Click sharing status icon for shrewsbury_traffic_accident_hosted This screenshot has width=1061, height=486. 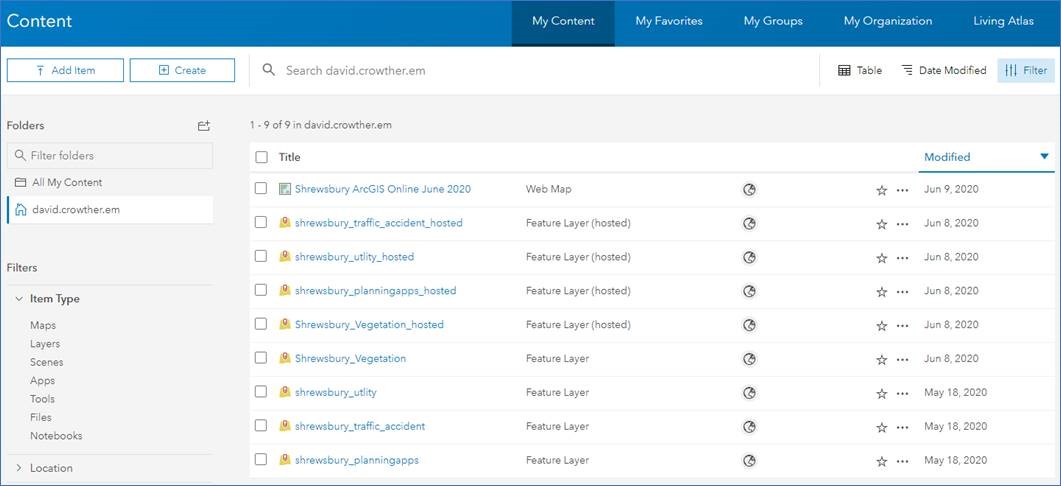[749, 223]
